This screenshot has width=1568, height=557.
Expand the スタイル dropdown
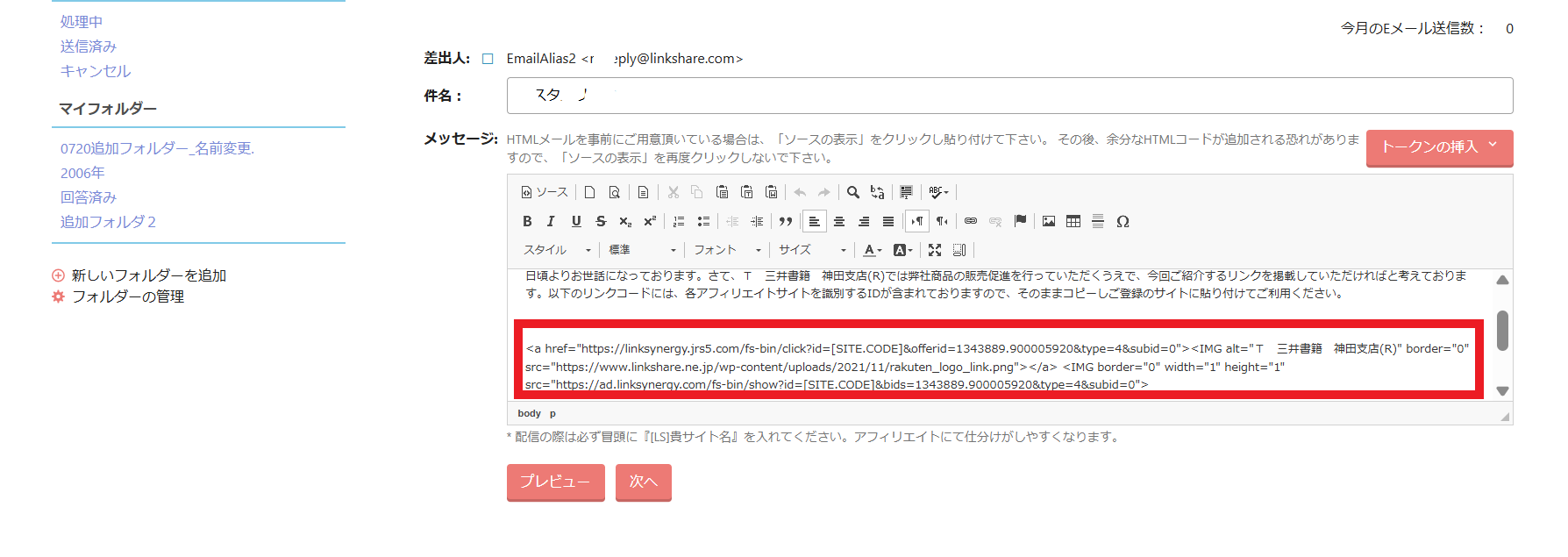pos(557,250)
